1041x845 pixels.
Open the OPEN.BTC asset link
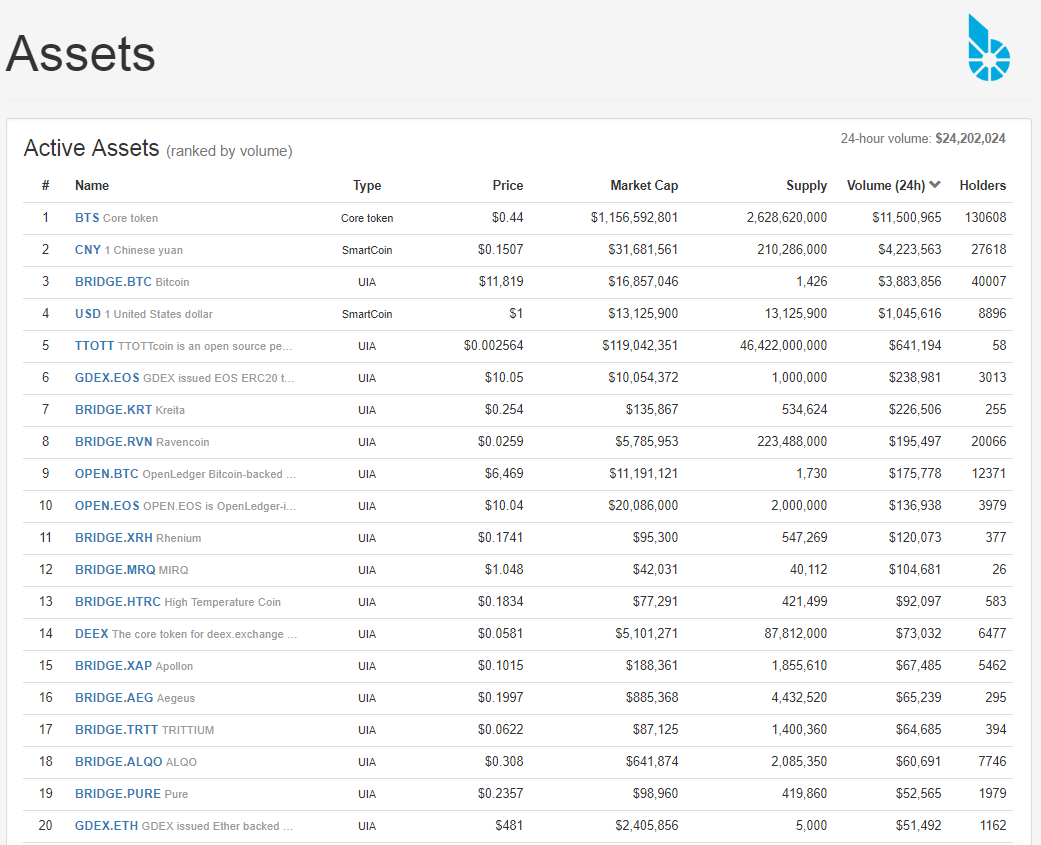(107, 474)
